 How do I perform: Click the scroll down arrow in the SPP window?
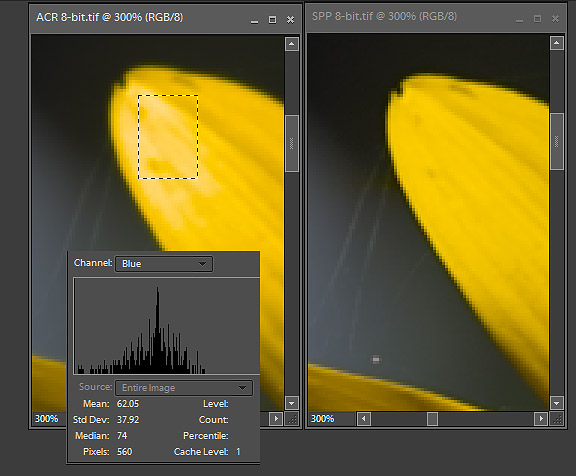[557, 403]
